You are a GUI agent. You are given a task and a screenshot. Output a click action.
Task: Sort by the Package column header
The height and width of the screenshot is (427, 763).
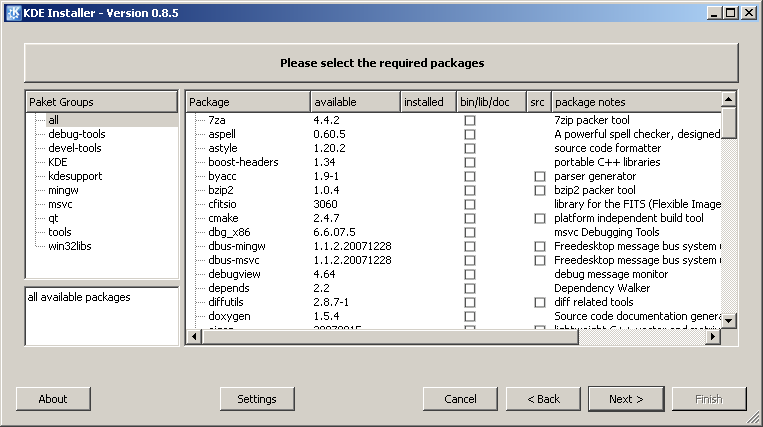tap(248, 102)
